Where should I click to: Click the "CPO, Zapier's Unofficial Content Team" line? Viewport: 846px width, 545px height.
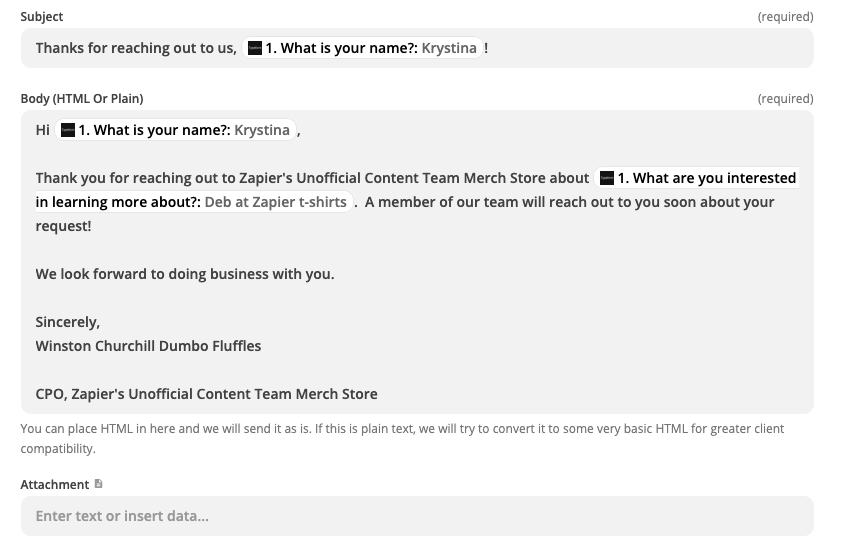(x=206, y=394)
